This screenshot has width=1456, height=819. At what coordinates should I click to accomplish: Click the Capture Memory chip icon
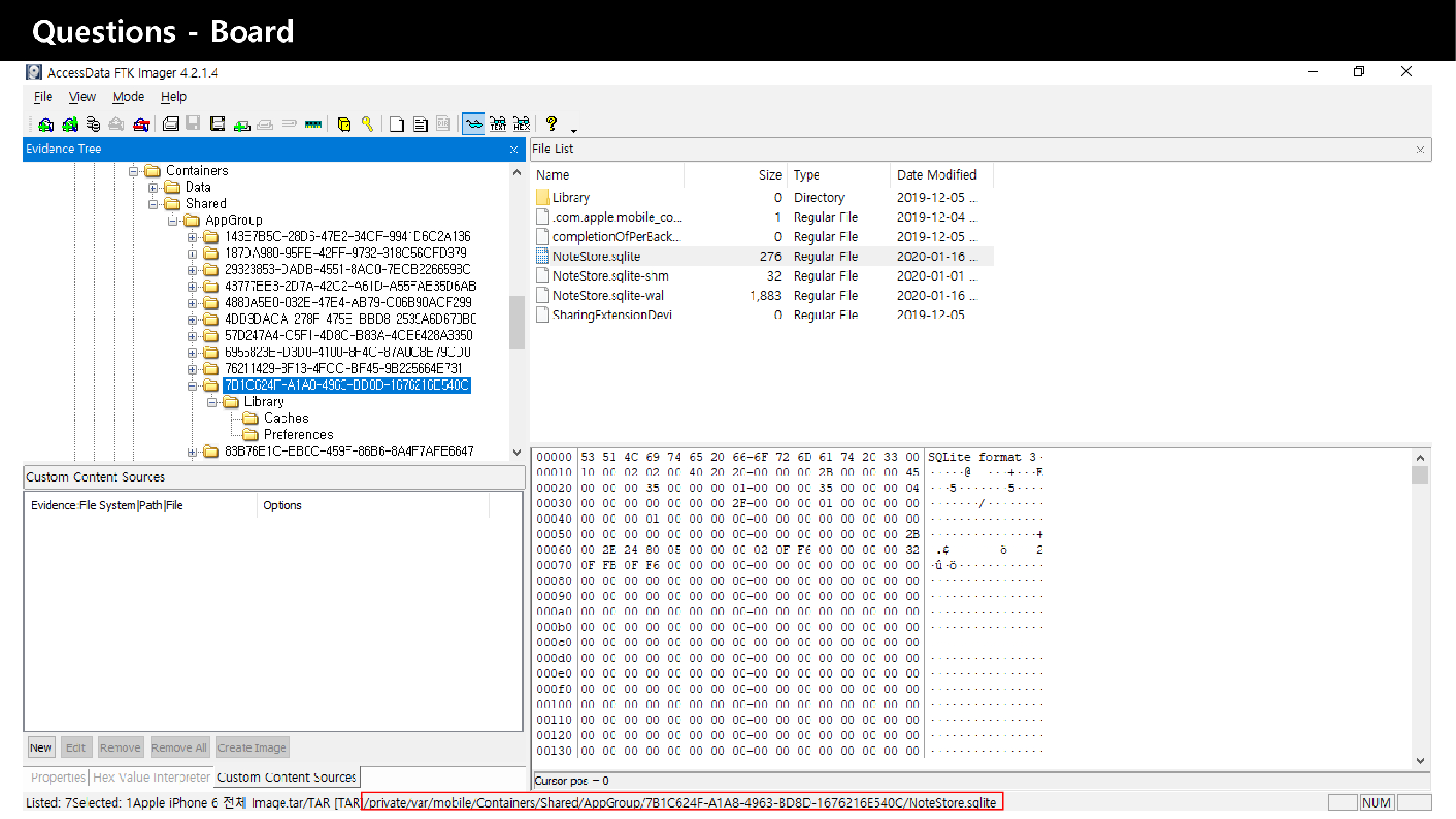pos(313,124)
